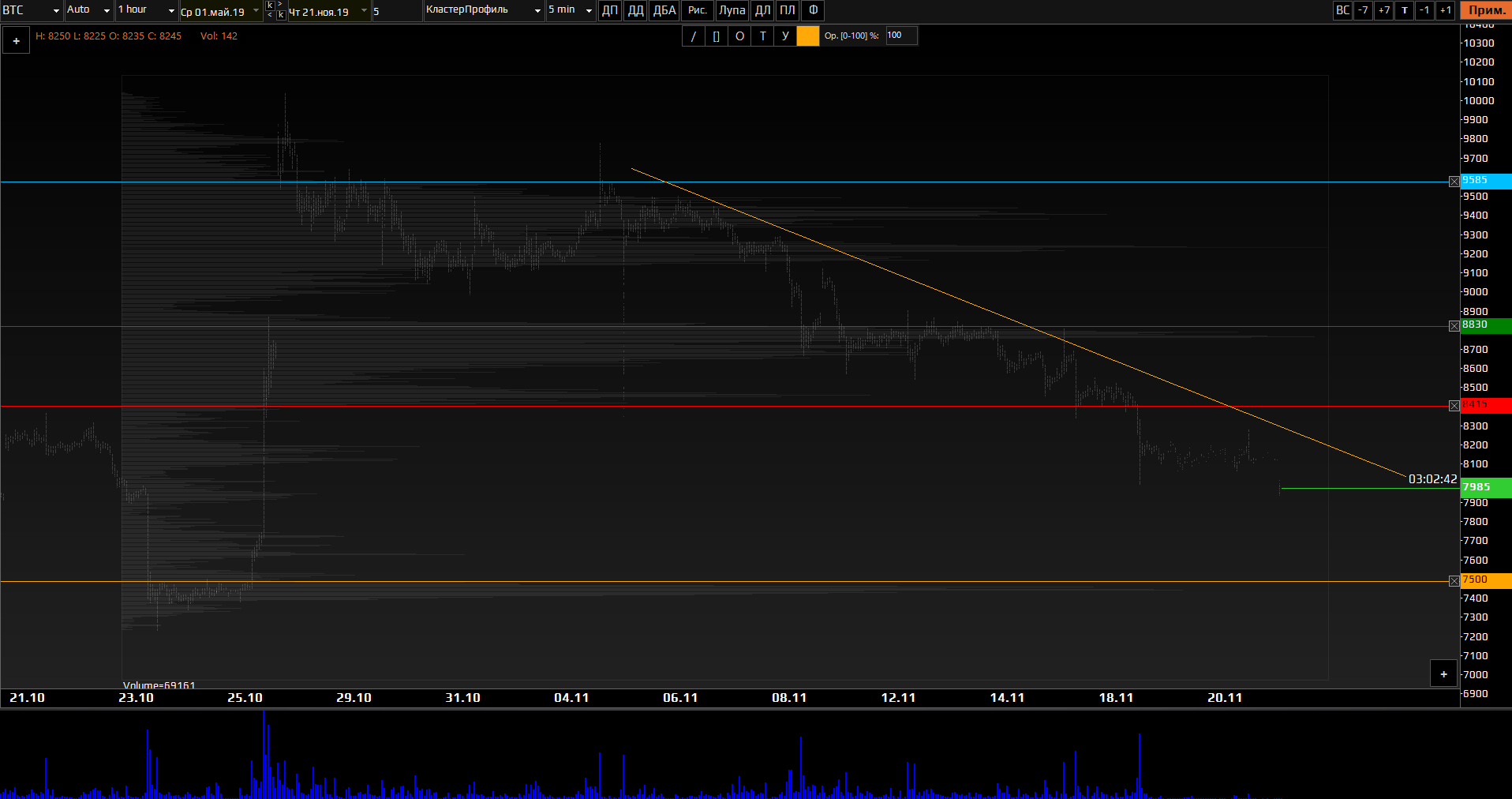Select the ellipse drawing tool
1512x799 pixels.
(739, 36)
